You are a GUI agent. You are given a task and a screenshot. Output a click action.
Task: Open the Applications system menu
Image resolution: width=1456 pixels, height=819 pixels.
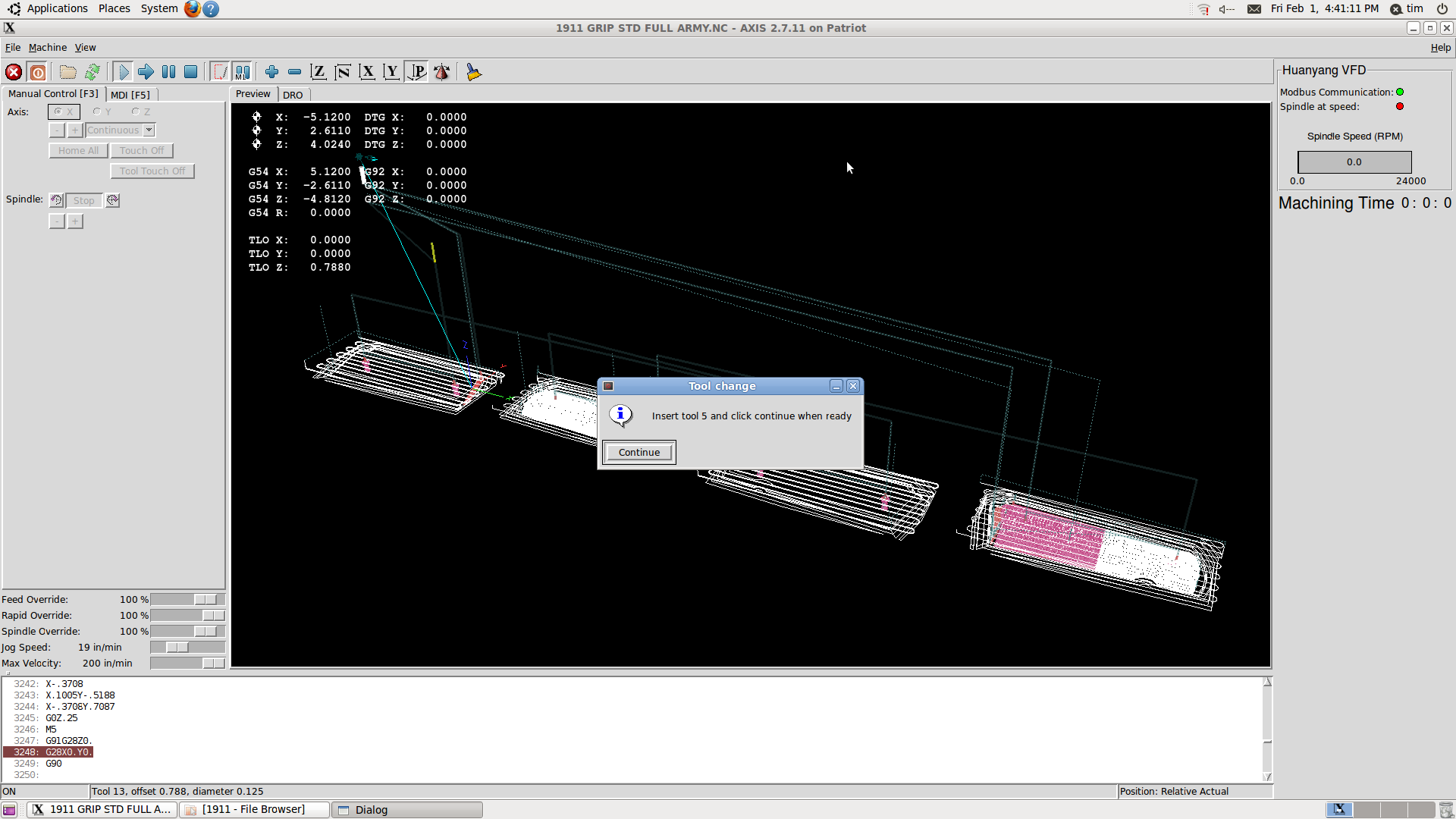(57, 8)
